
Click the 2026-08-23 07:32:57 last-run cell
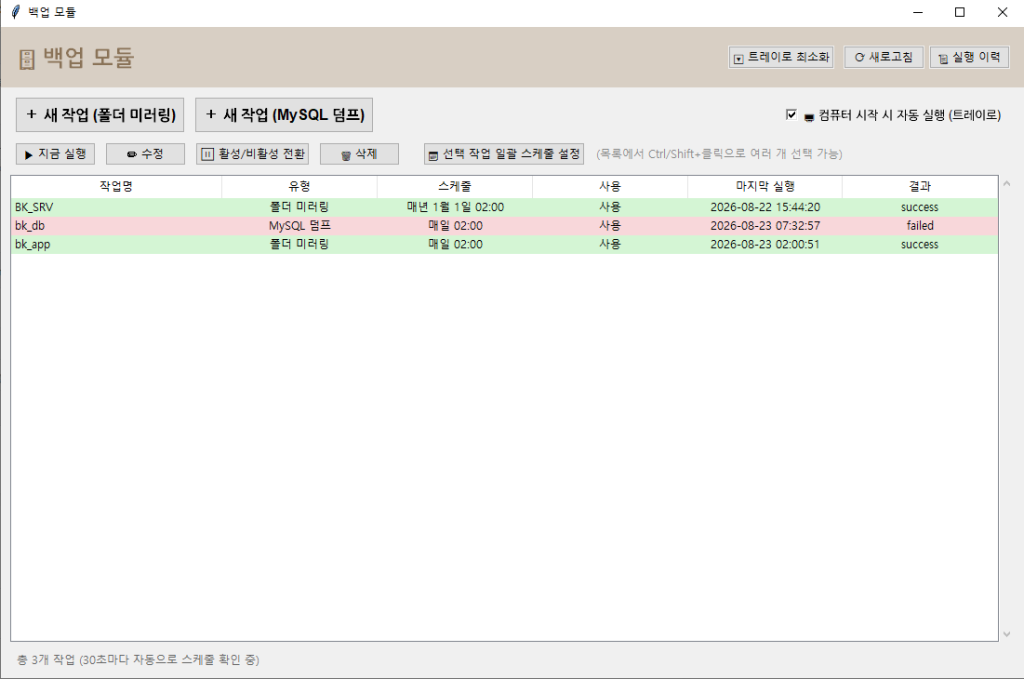pyautogui.click(x=765, y=226)
